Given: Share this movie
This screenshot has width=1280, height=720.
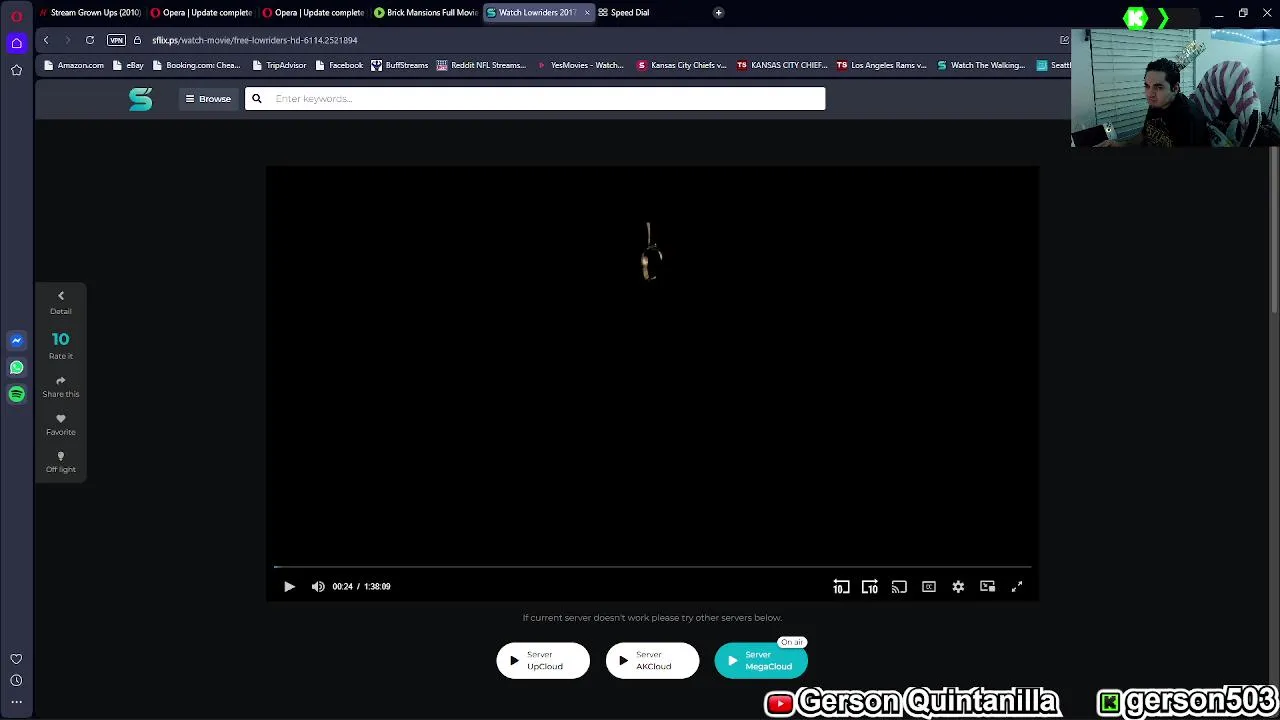Looking at the screenshot, I should click(61, 387).
